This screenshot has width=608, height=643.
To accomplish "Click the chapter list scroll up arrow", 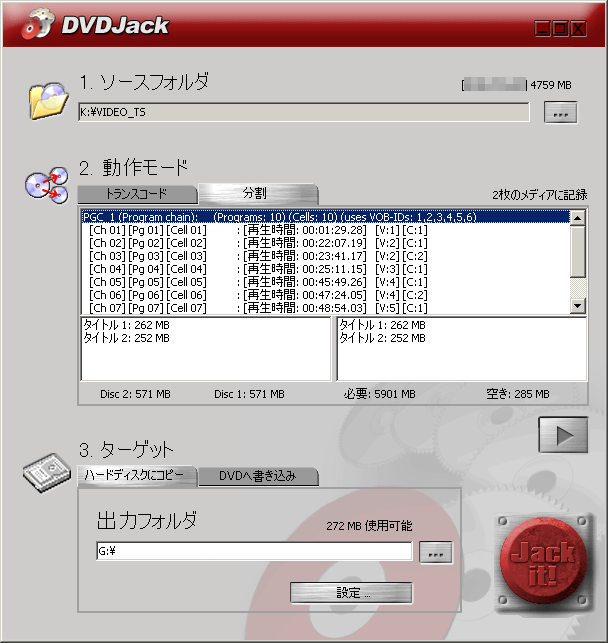I will 578,218.
